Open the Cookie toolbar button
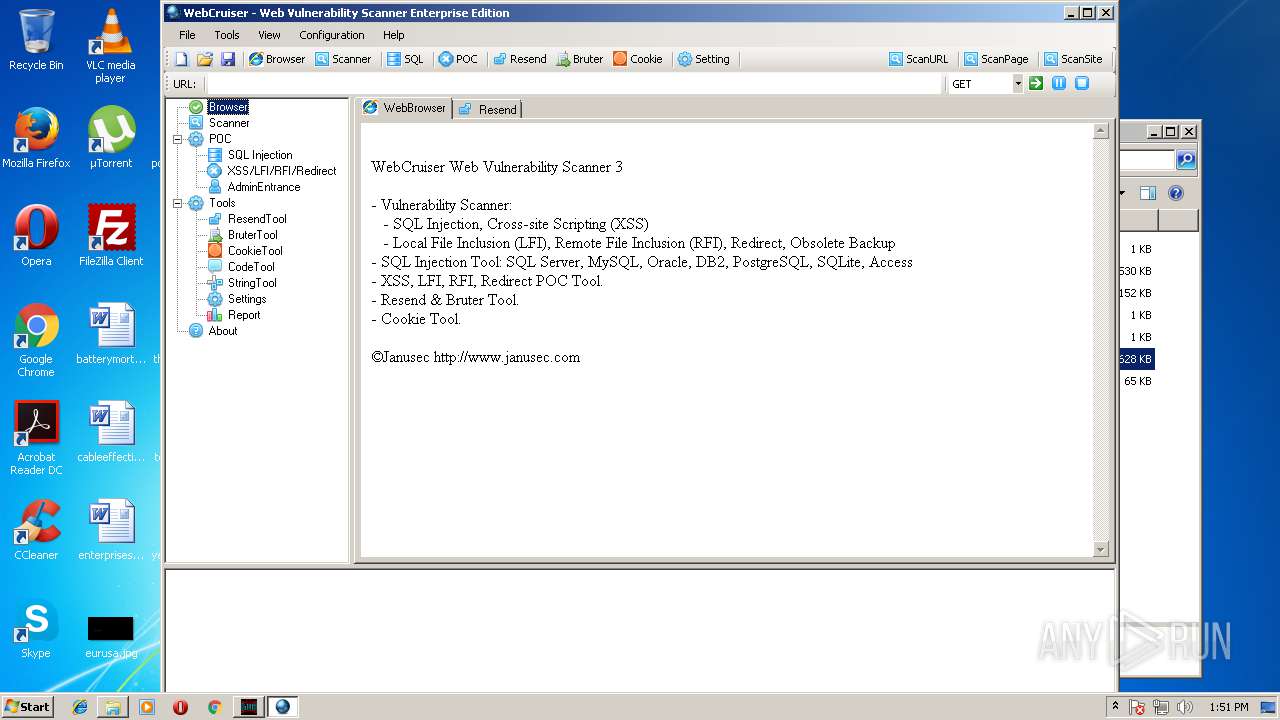 pos(638,59)
